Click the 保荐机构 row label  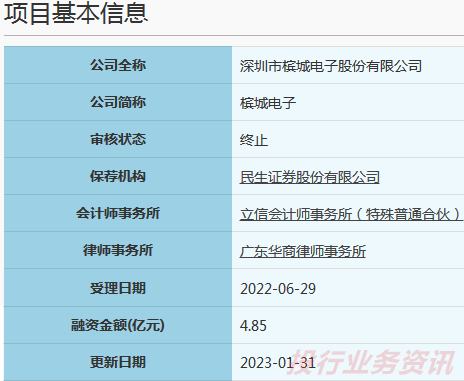118,176
